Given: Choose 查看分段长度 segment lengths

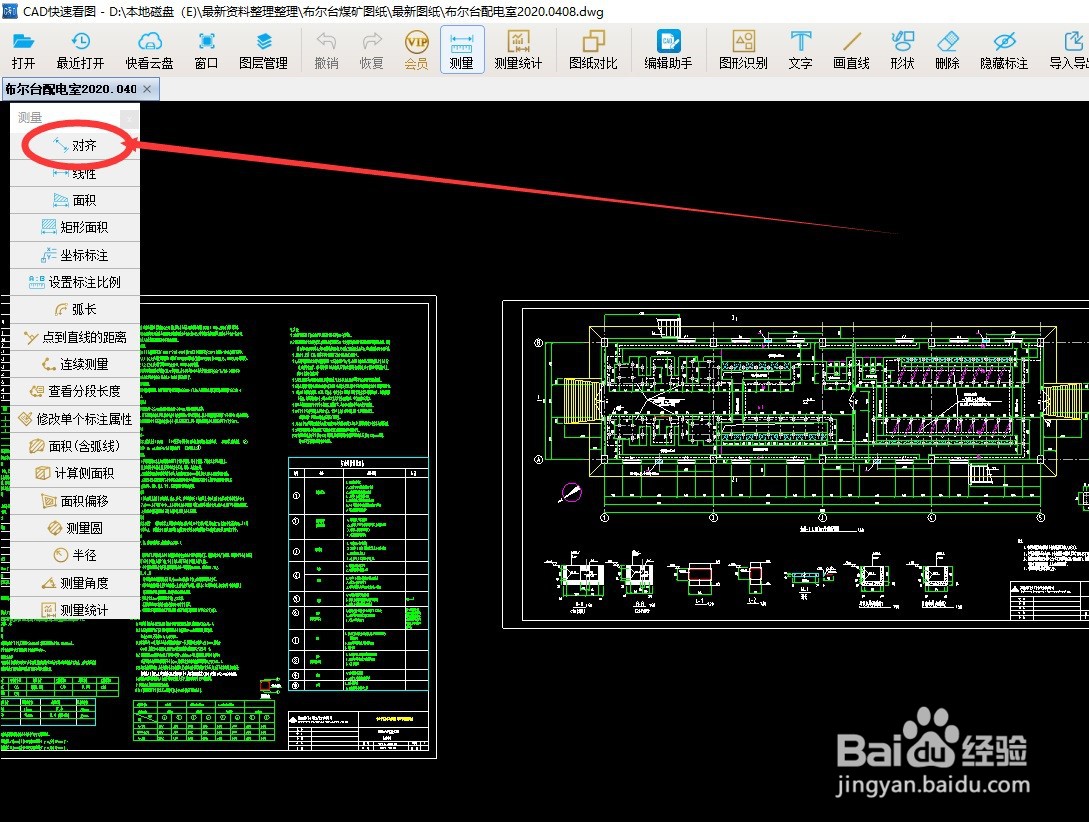Looking at the screenshot, I should point(75,391).
